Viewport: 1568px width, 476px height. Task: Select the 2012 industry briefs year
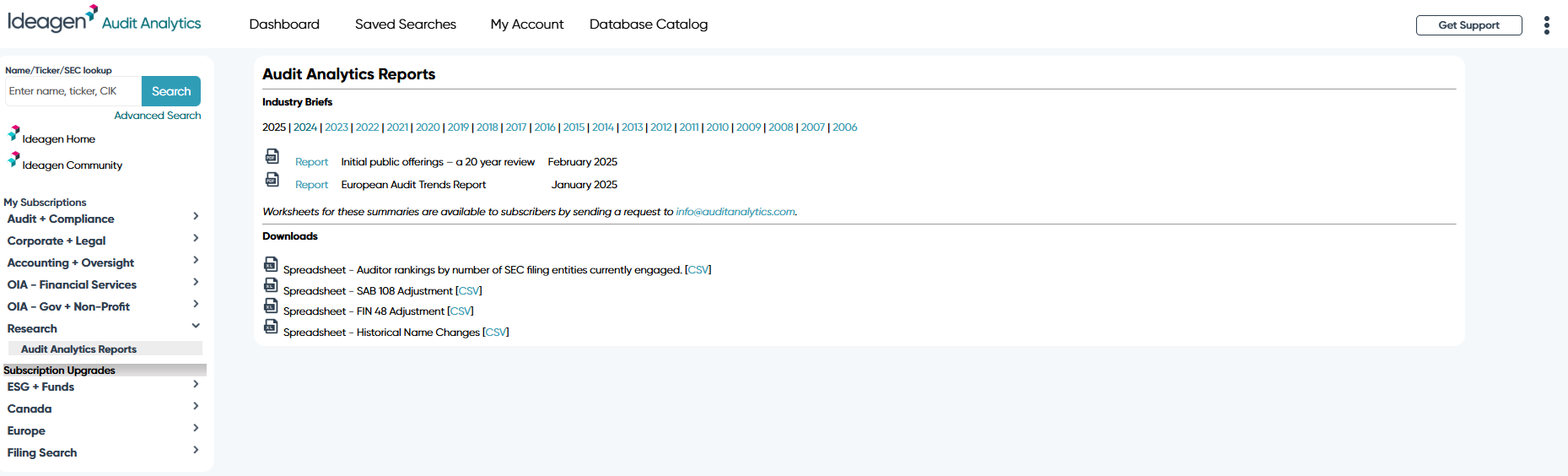(x=661, y=127)
